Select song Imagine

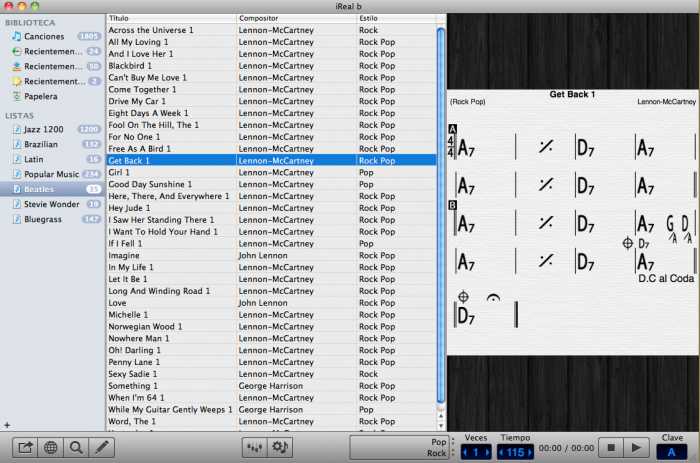click(x=271, y=255)
